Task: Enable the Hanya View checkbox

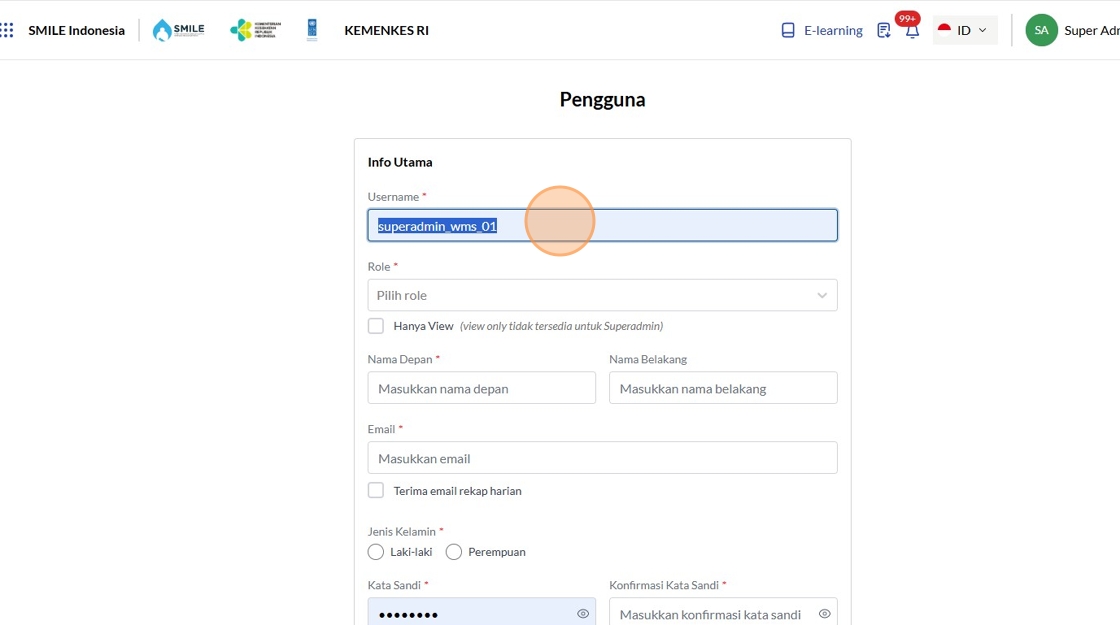Action: 376,326
